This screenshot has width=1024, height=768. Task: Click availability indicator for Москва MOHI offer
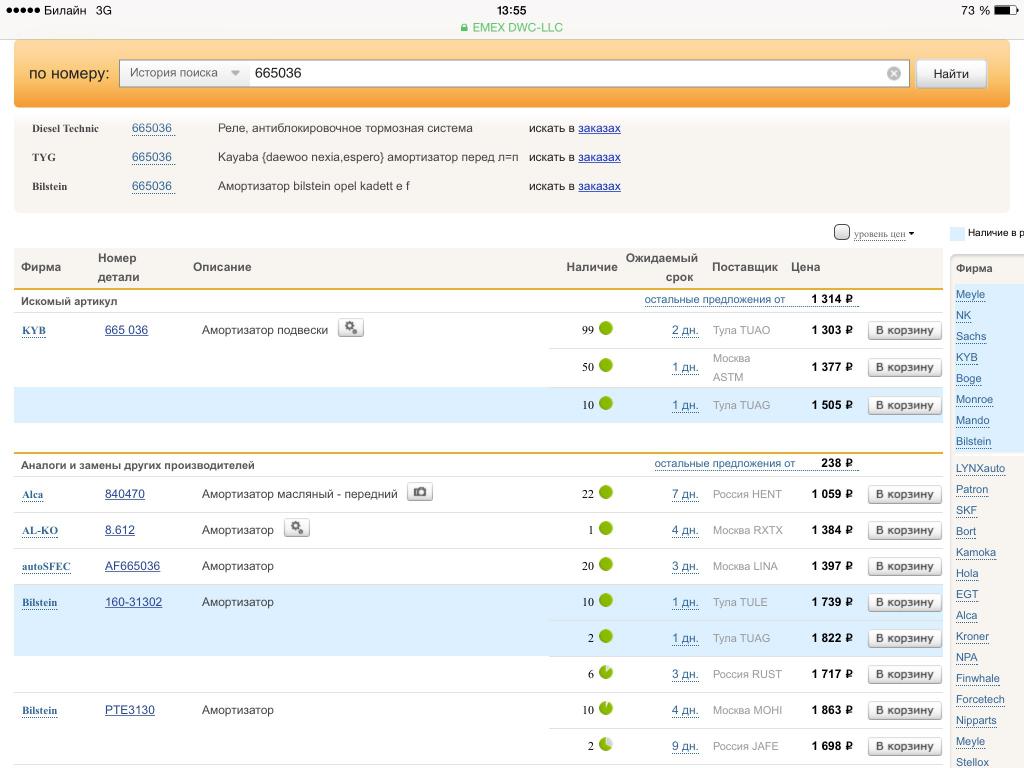pyautogui.click(x=605, y=708)
